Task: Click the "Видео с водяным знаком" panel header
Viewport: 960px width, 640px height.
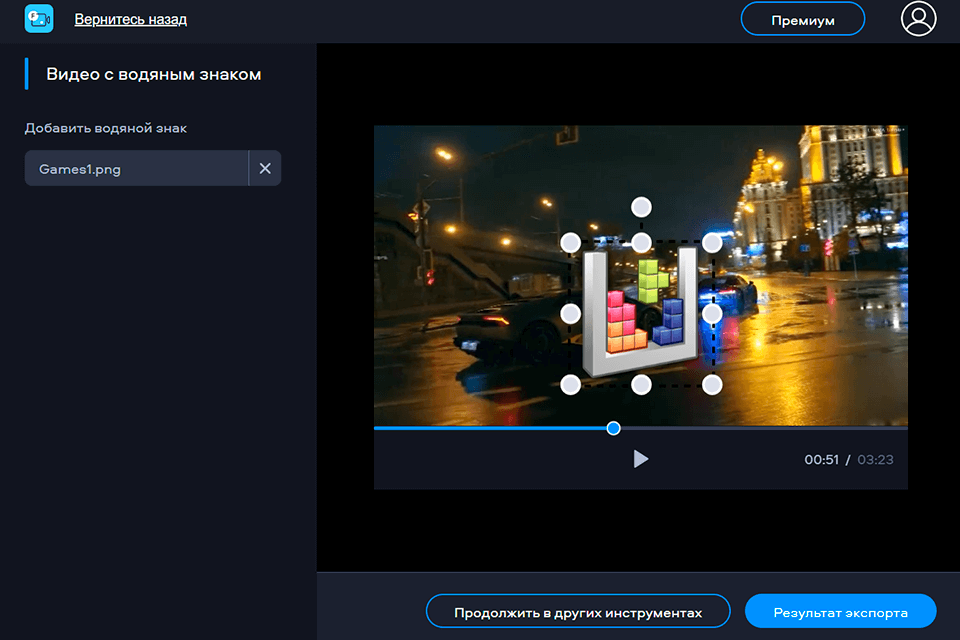Action: pos(152,74)
